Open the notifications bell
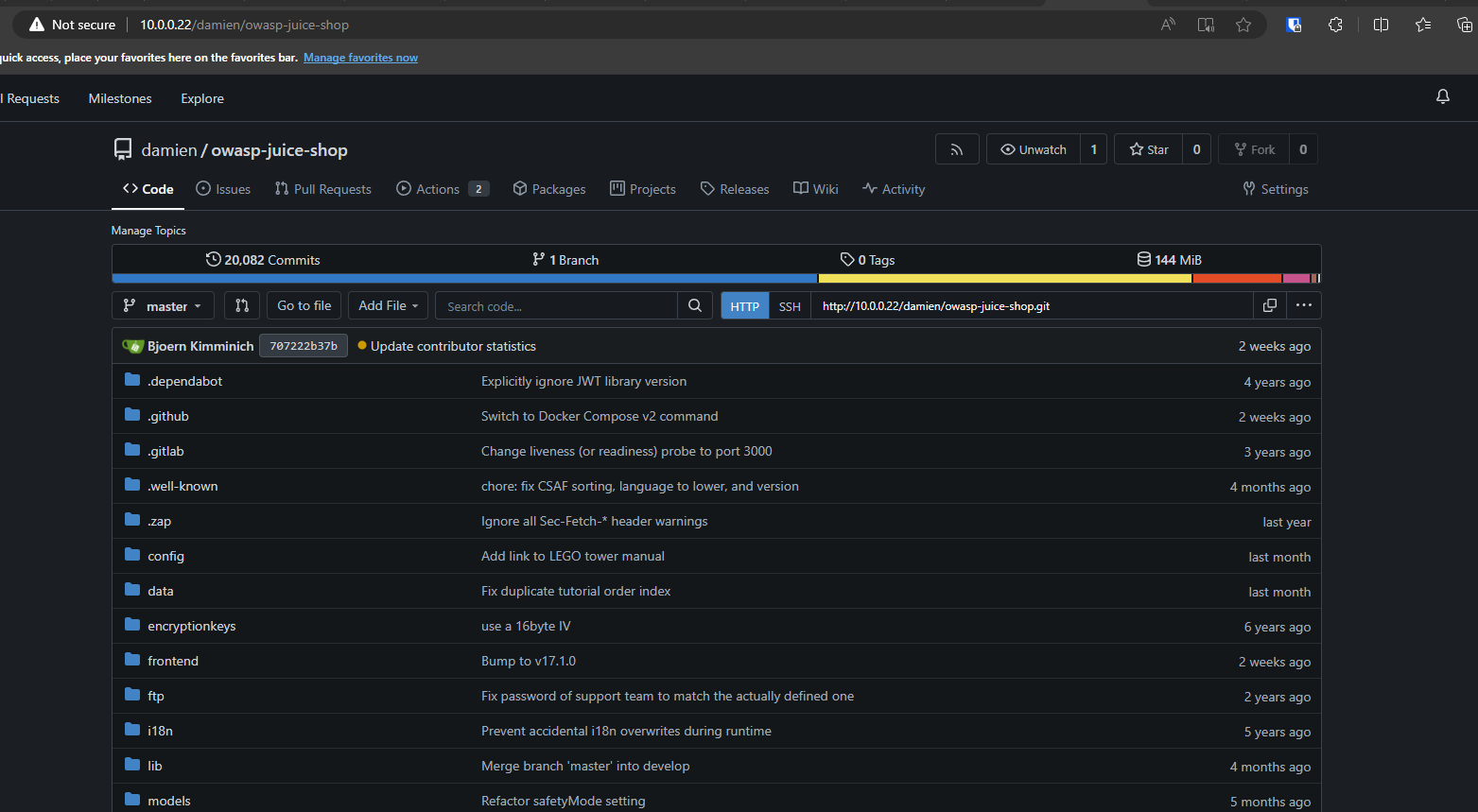Viewport: 1478px width, 812px height. click(1442, 96)
